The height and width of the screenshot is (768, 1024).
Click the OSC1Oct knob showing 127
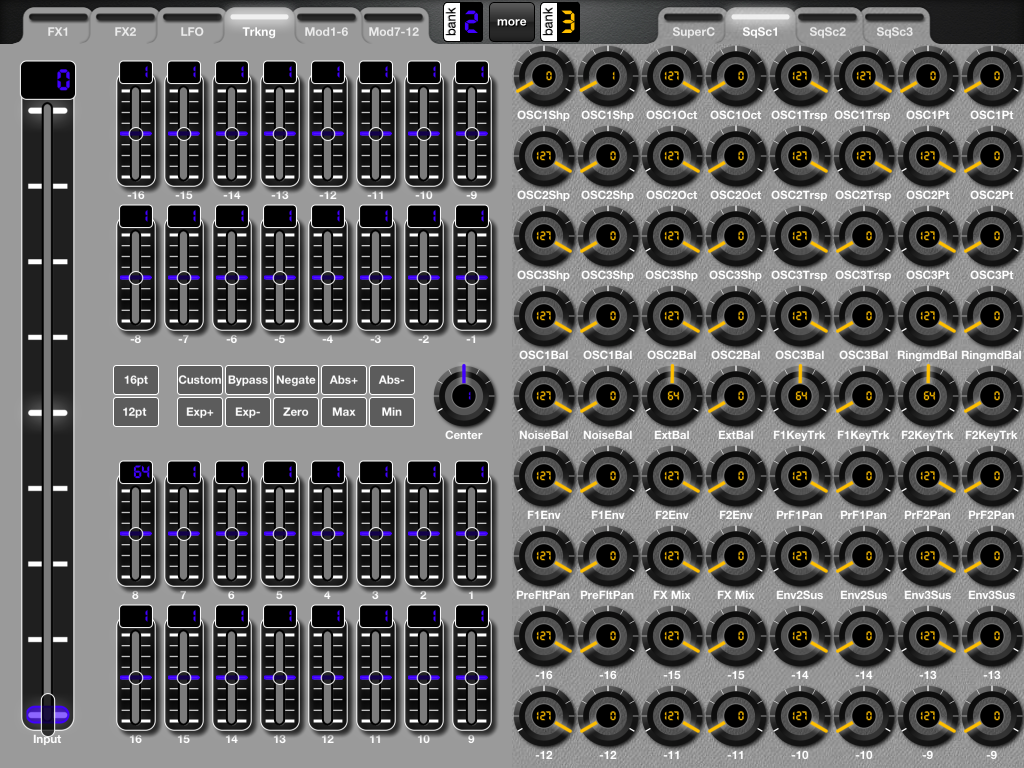671,76
